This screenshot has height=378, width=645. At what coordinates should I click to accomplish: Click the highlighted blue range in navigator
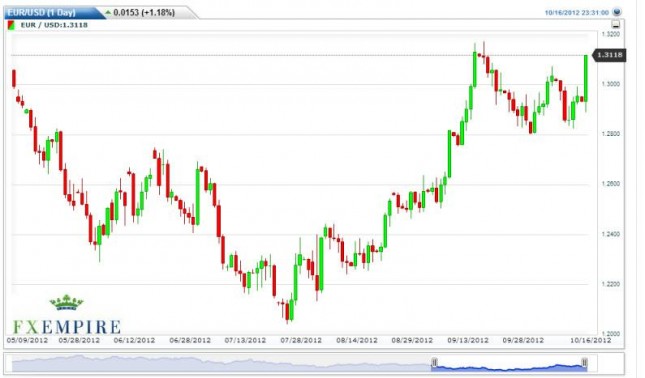click(509, 366)
